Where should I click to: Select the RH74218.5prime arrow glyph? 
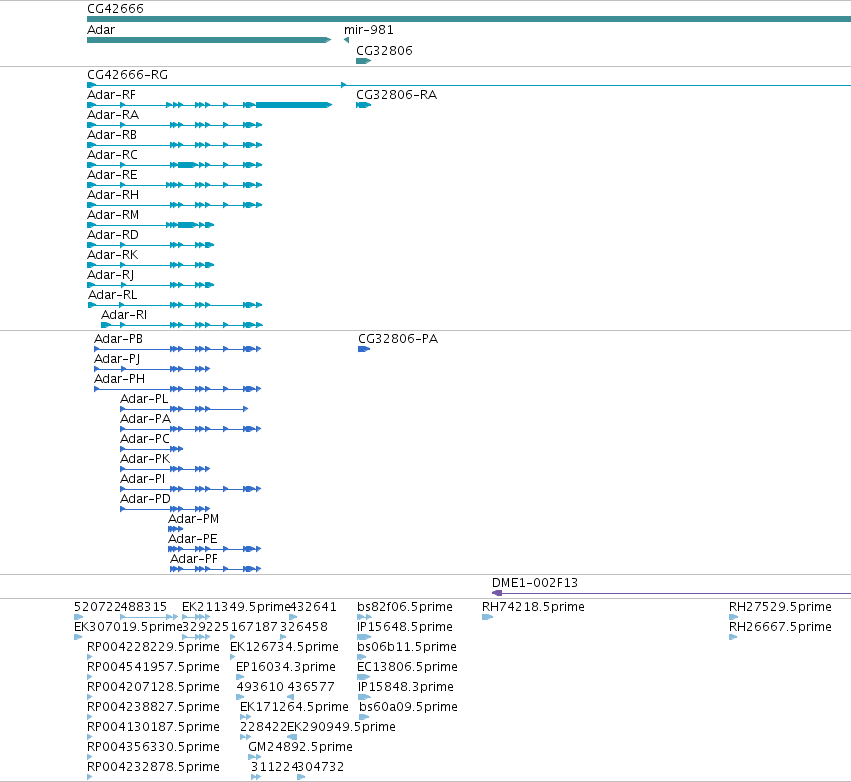tap(487, 617)
